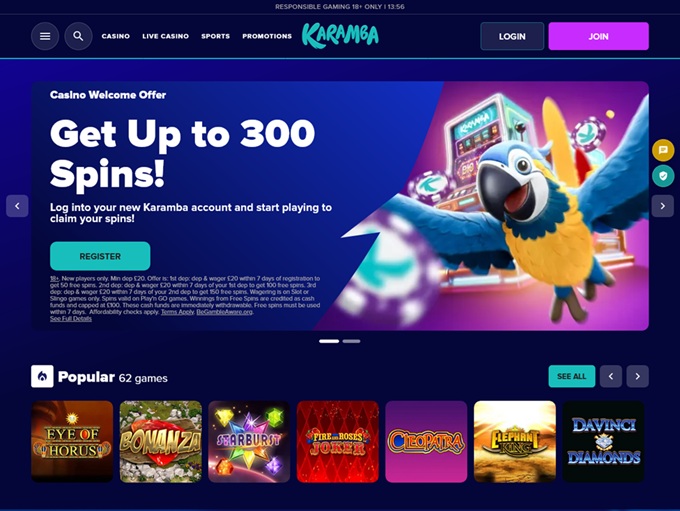Launch the Starburst game thumbnail

249,441
